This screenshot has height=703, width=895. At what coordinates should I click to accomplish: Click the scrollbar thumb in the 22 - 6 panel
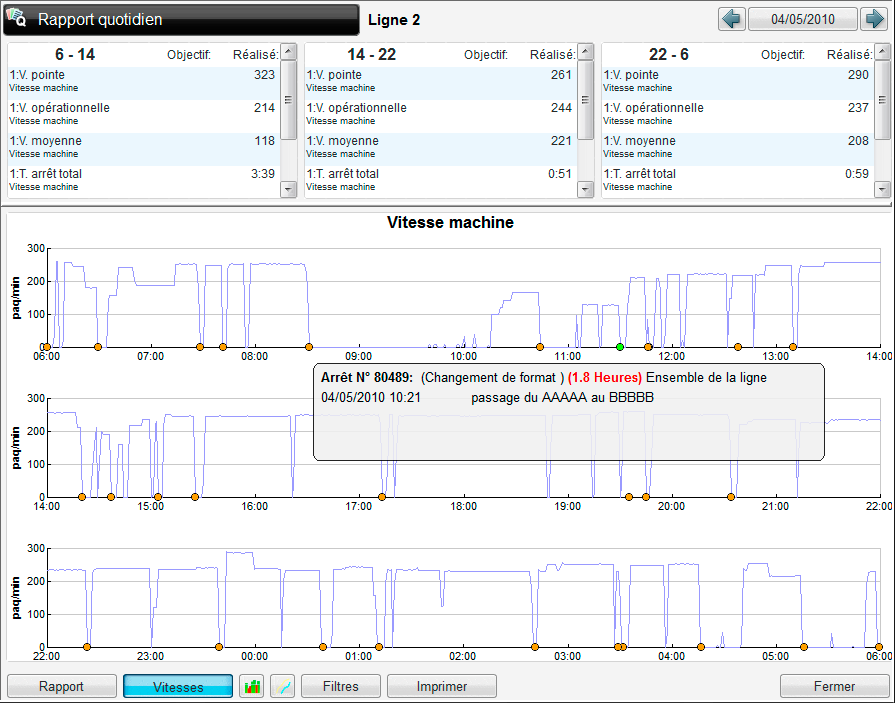[x=882, y=100]
